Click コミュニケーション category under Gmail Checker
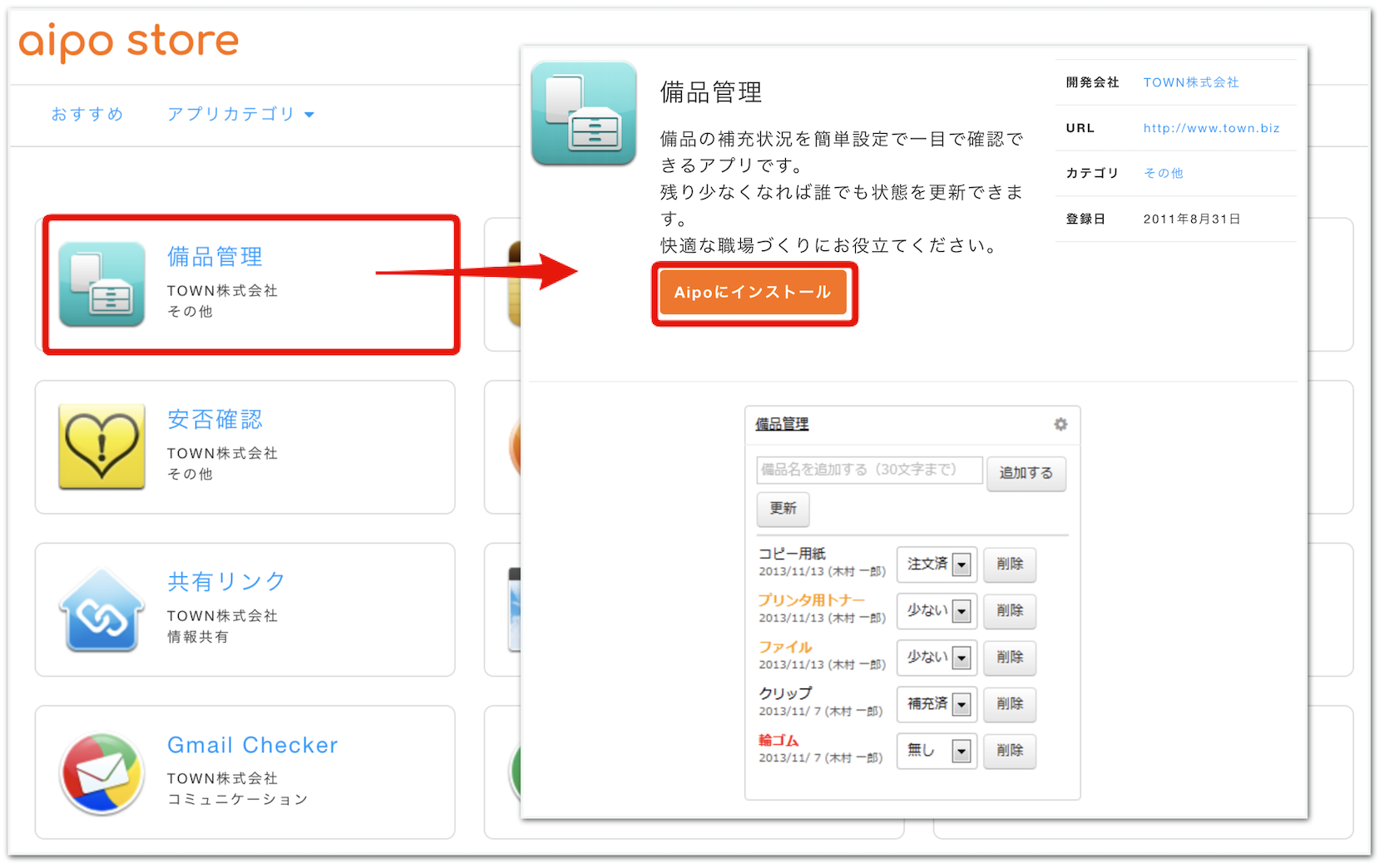 point(238,799)
